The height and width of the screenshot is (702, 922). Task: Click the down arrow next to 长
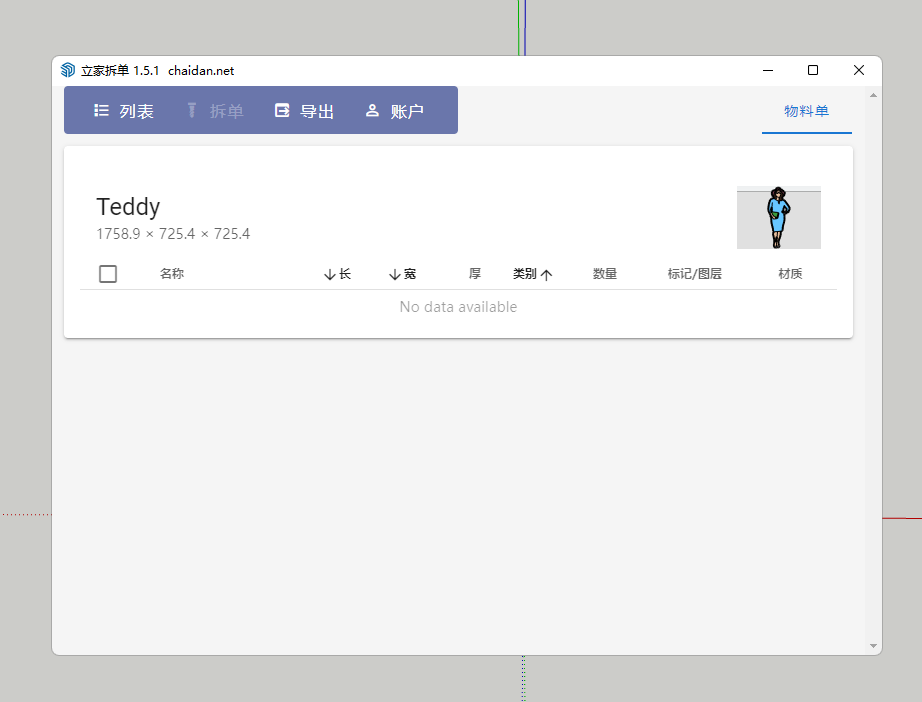(330, 275)
